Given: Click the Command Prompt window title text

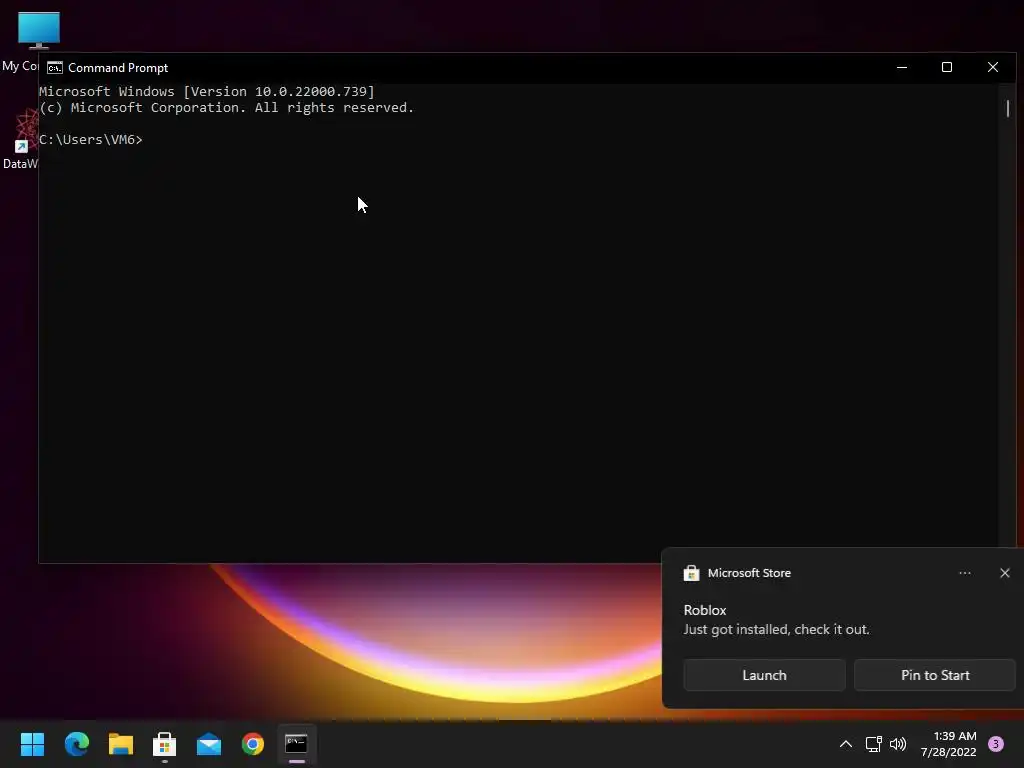Looking at the screenshot, I should (x=118, y=68).
